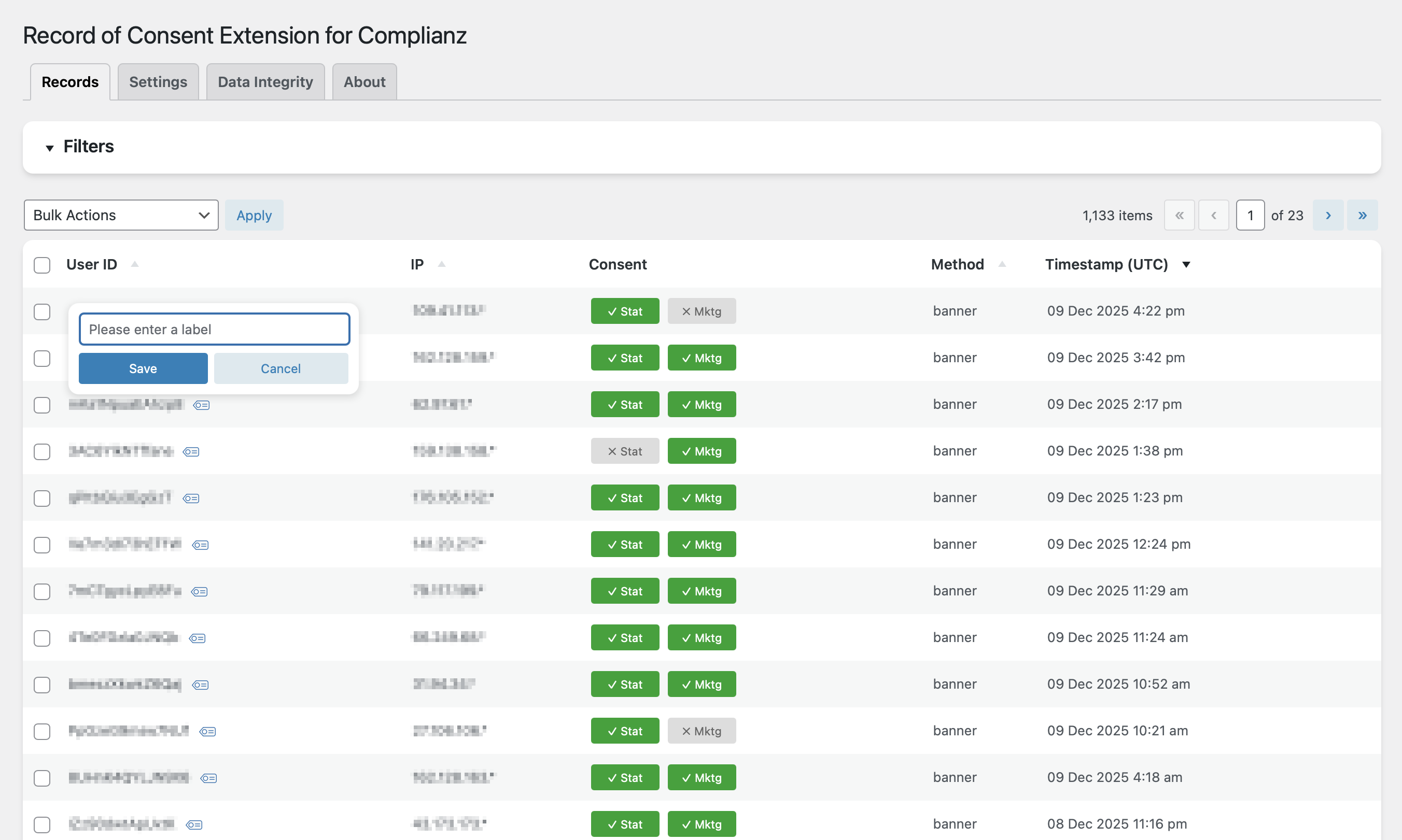Cancel the label popup
The height and width of the screenshot is (840, 1402).
coord(281,368)
